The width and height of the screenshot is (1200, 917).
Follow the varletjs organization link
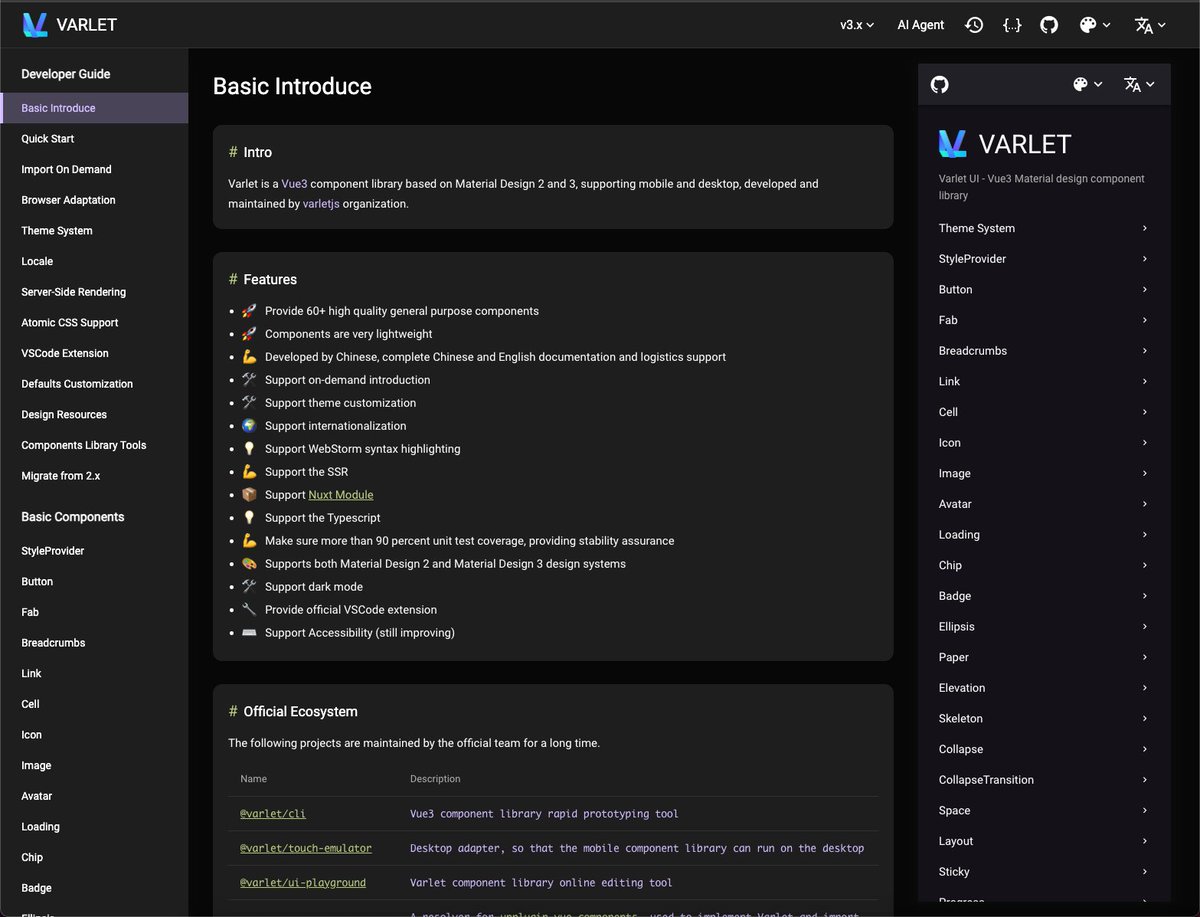[x=321, y=204]
